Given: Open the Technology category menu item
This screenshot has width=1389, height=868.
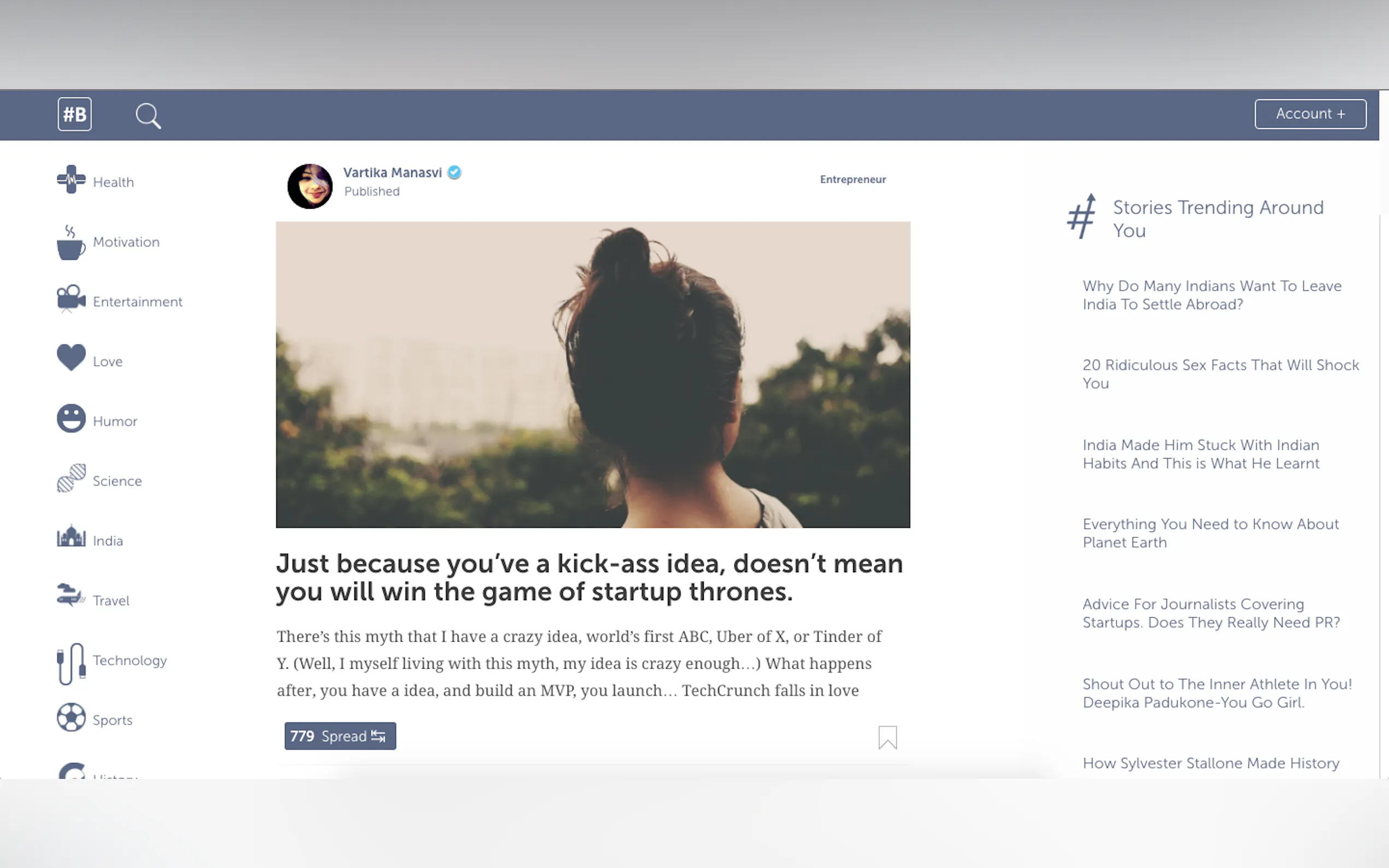Looking at the screenshot, I should coord(130,661).
